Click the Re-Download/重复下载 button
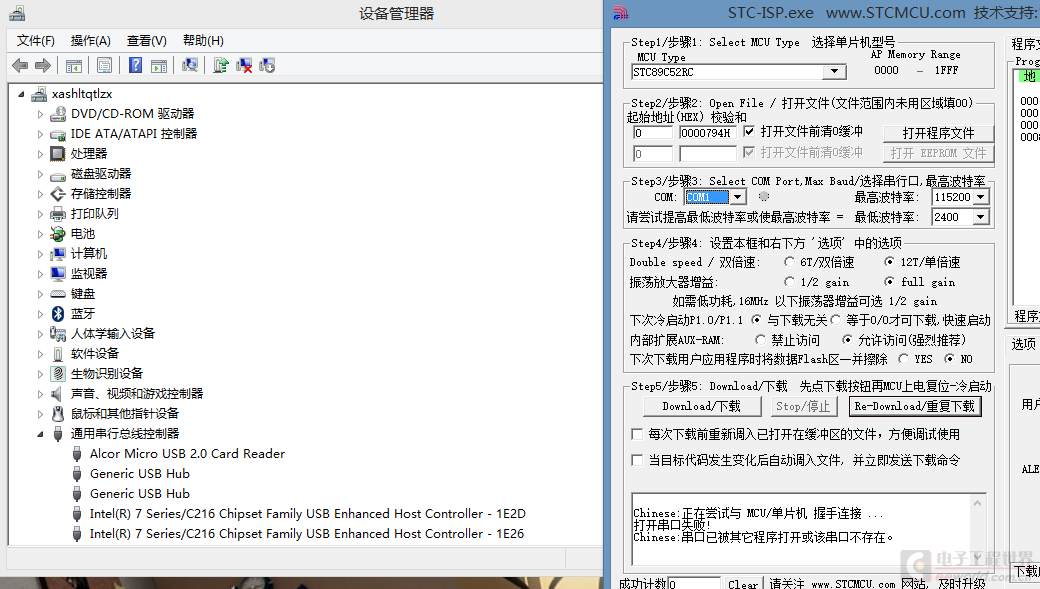The image size is (1040, 589). (x=915, y=406)
